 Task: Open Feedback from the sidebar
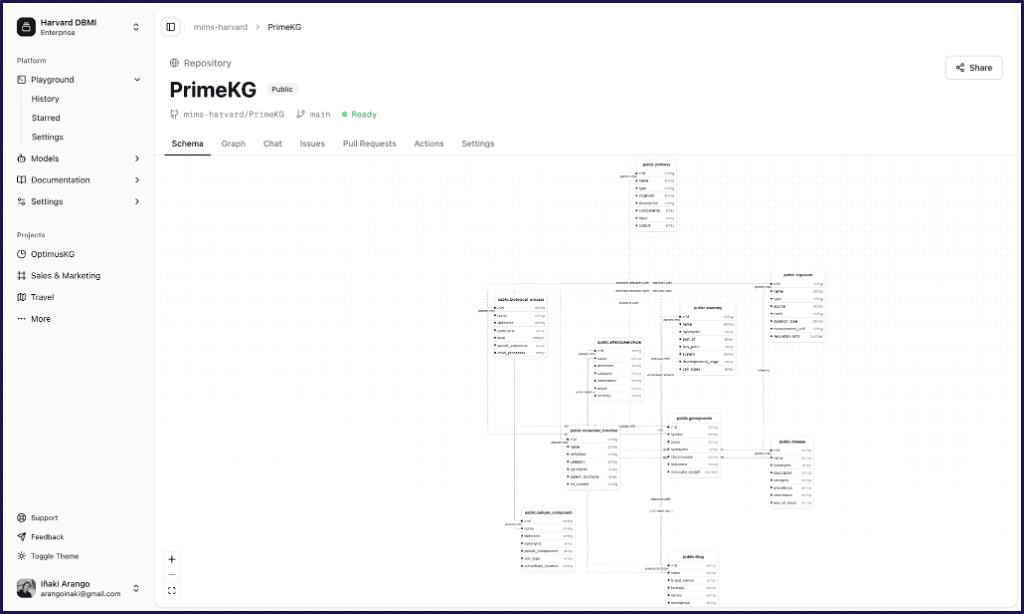tap(46, 537)
